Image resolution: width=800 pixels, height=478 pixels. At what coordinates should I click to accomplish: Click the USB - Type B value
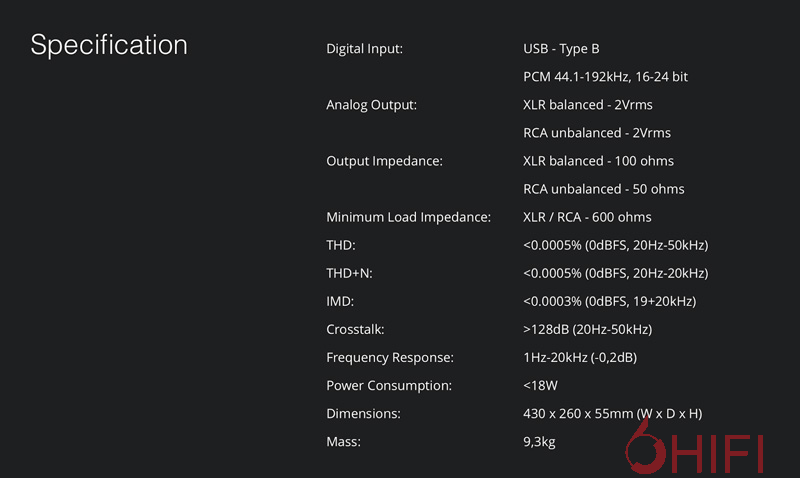tap(561, 49)
